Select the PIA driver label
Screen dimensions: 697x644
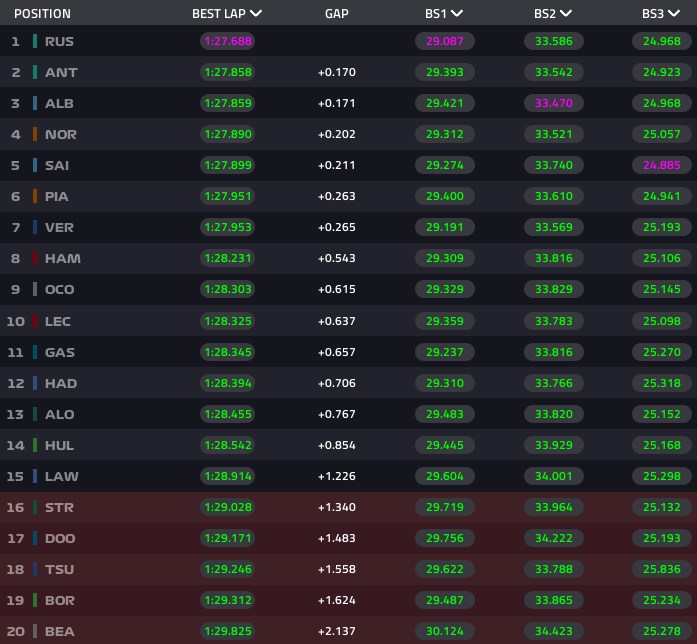click(x=56, y=196)
